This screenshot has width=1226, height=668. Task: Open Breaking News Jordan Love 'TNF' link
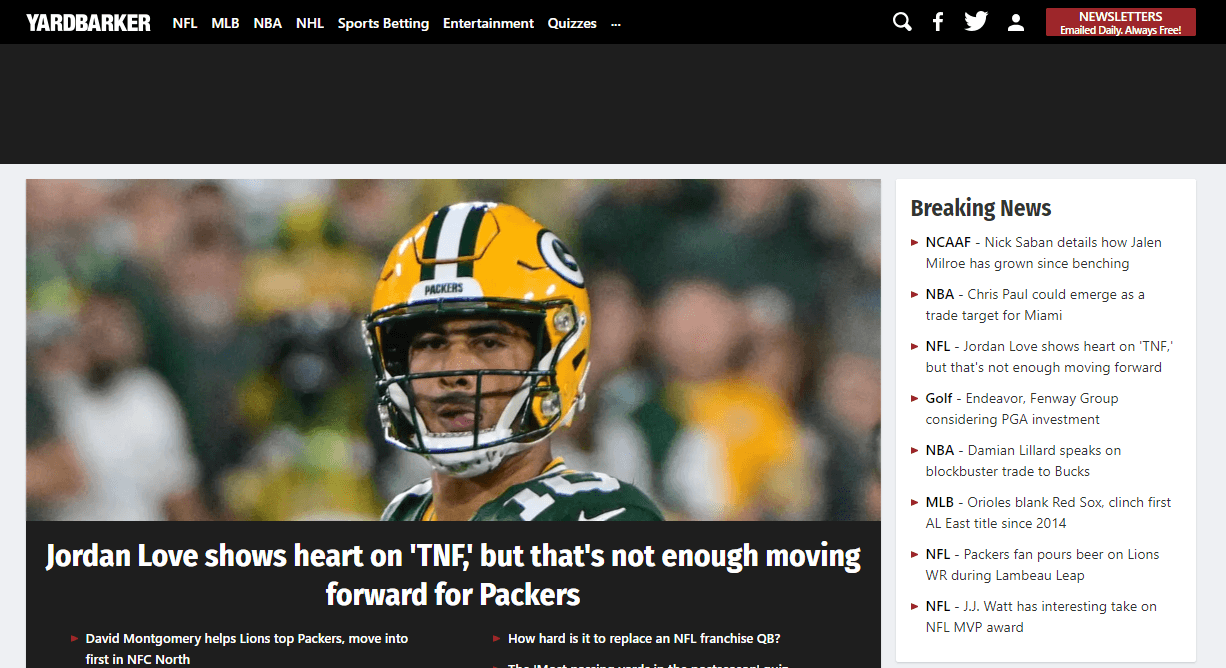coord(1049,357)
